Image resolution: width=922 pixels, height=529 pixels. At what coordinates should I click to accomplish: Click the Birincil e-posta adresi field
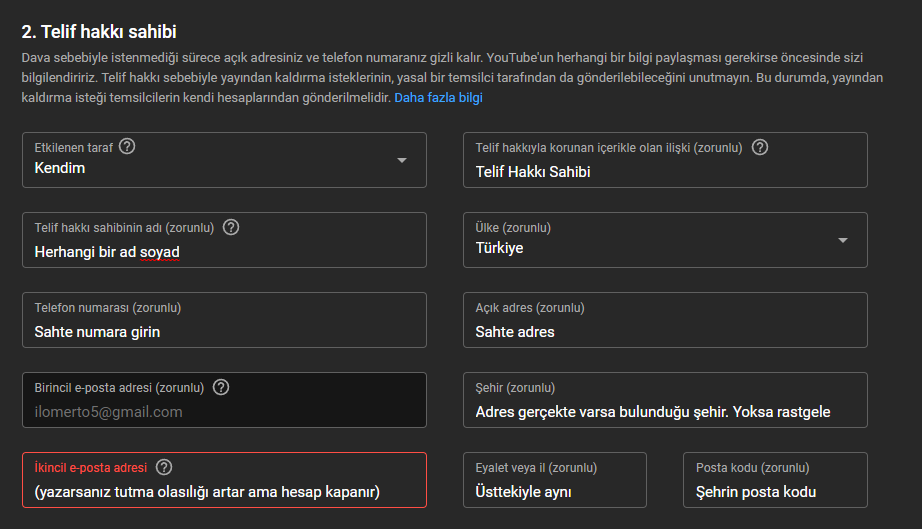point(224,411)
